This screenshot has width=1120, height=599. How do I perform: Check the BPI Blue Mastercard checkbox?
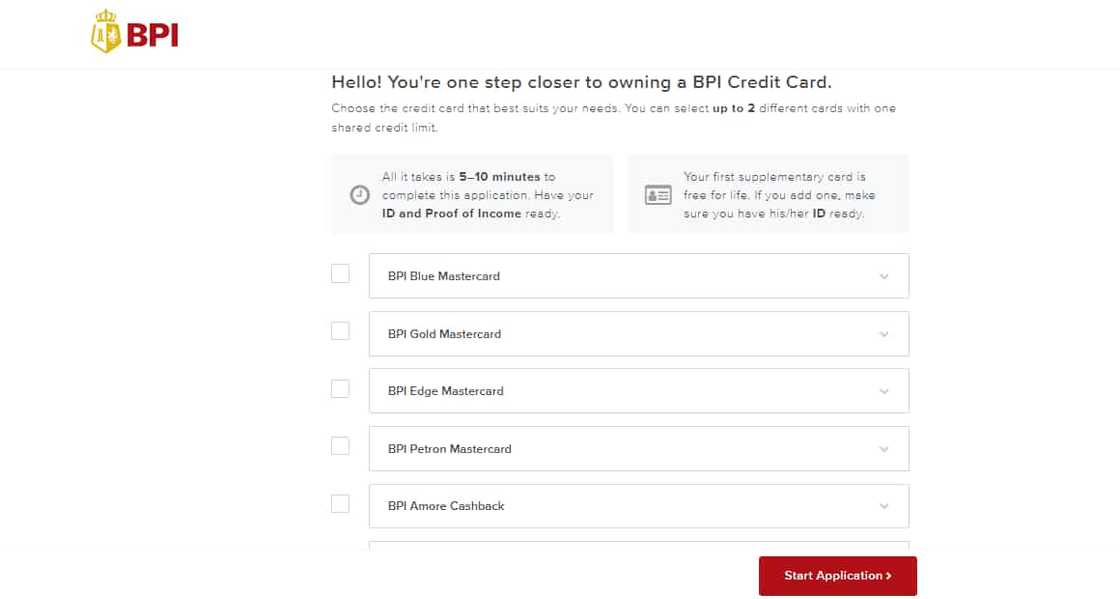[x=340, y=273]
